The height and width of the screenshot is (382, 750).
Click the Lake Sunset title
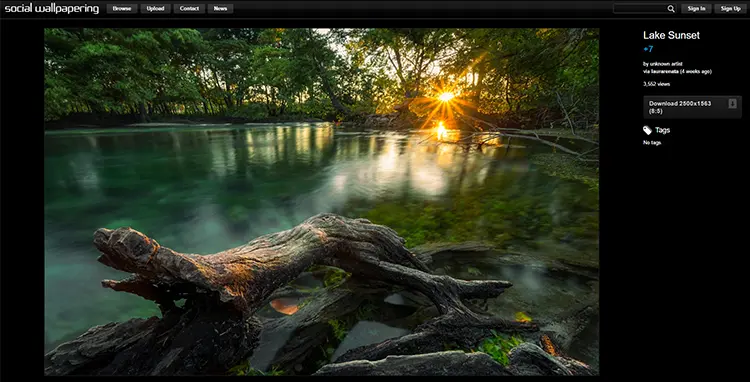tap(671, 35)
